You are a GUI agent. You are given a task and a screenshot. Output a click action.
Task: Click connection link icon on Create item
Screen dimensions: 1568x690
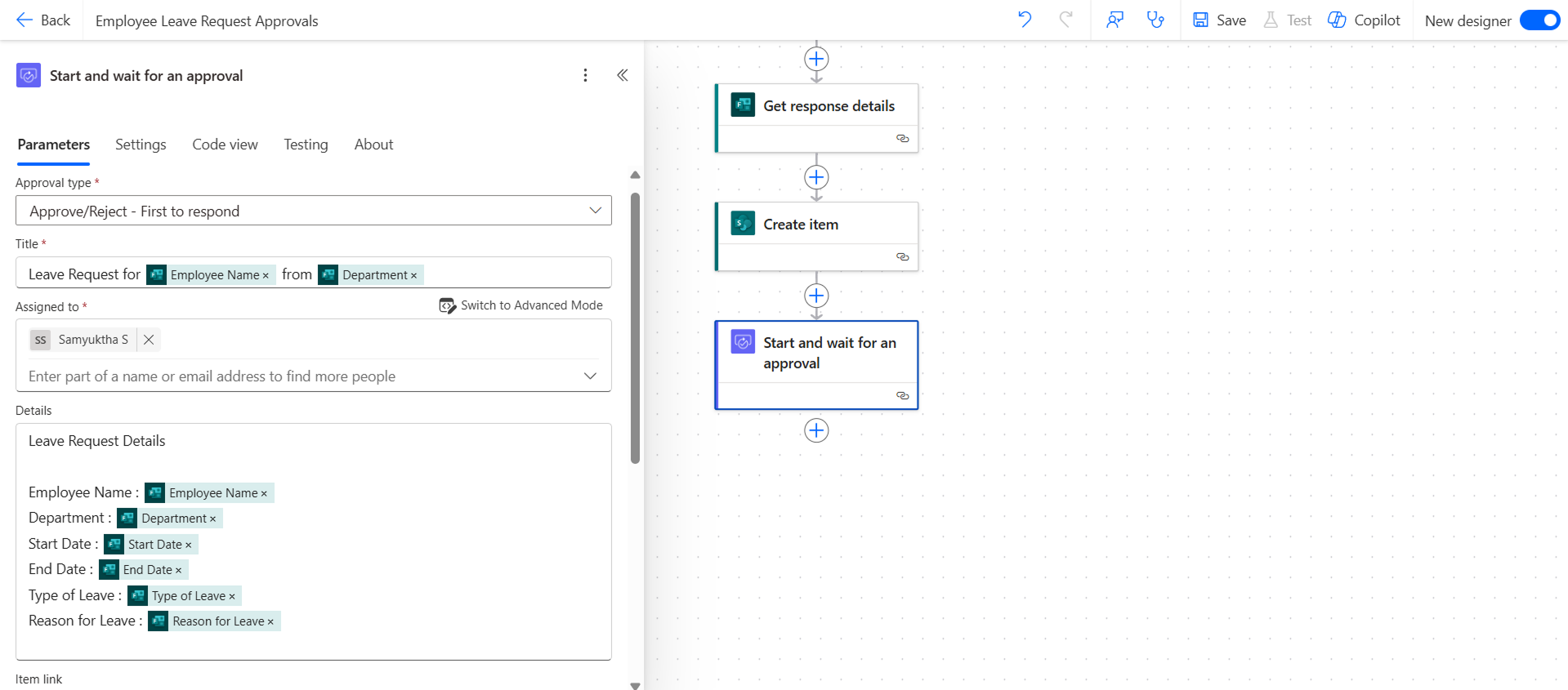(x=902, y=257)
